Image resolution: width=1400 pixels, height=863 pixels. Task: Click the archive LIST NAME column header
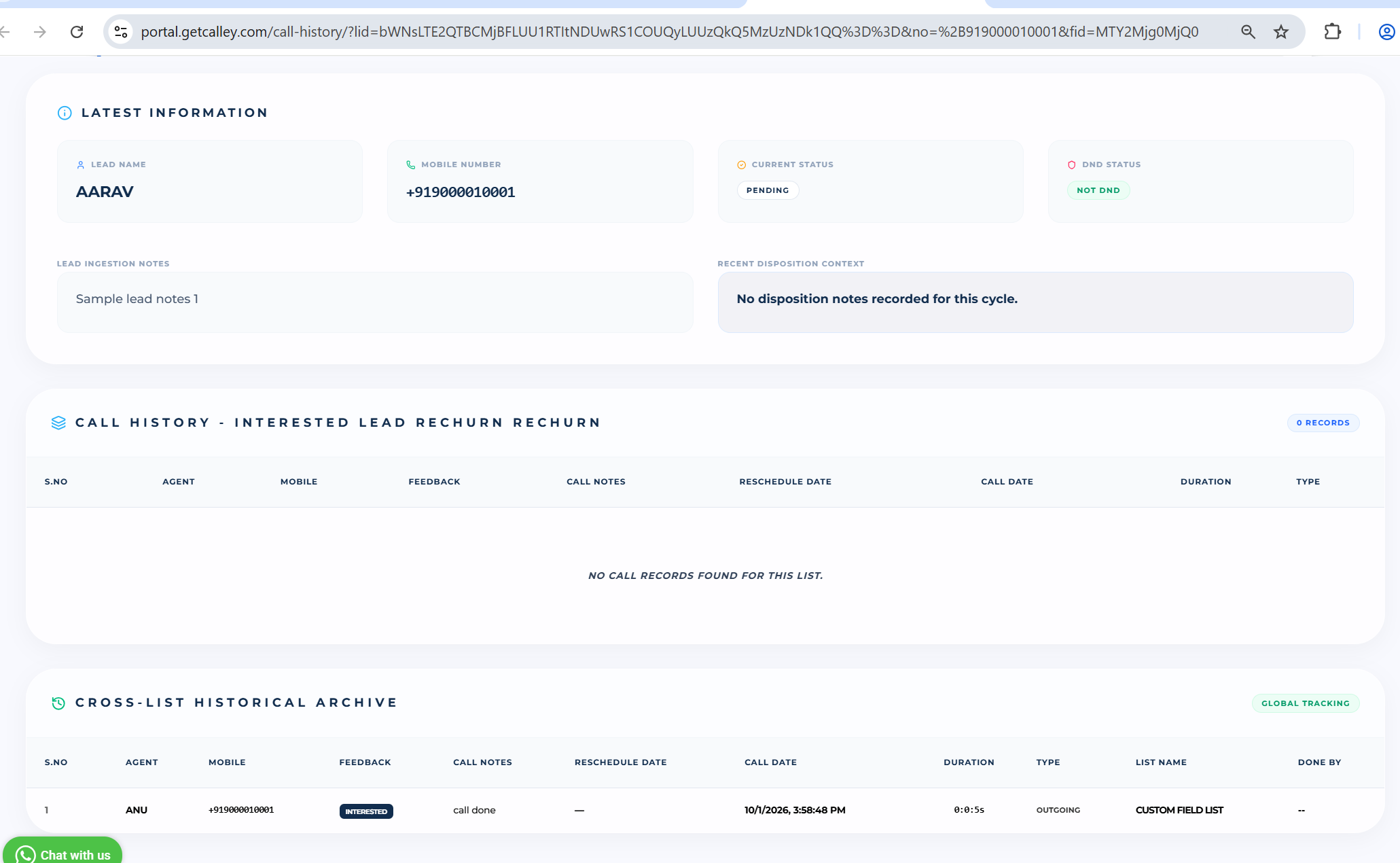pos(1161,762)
